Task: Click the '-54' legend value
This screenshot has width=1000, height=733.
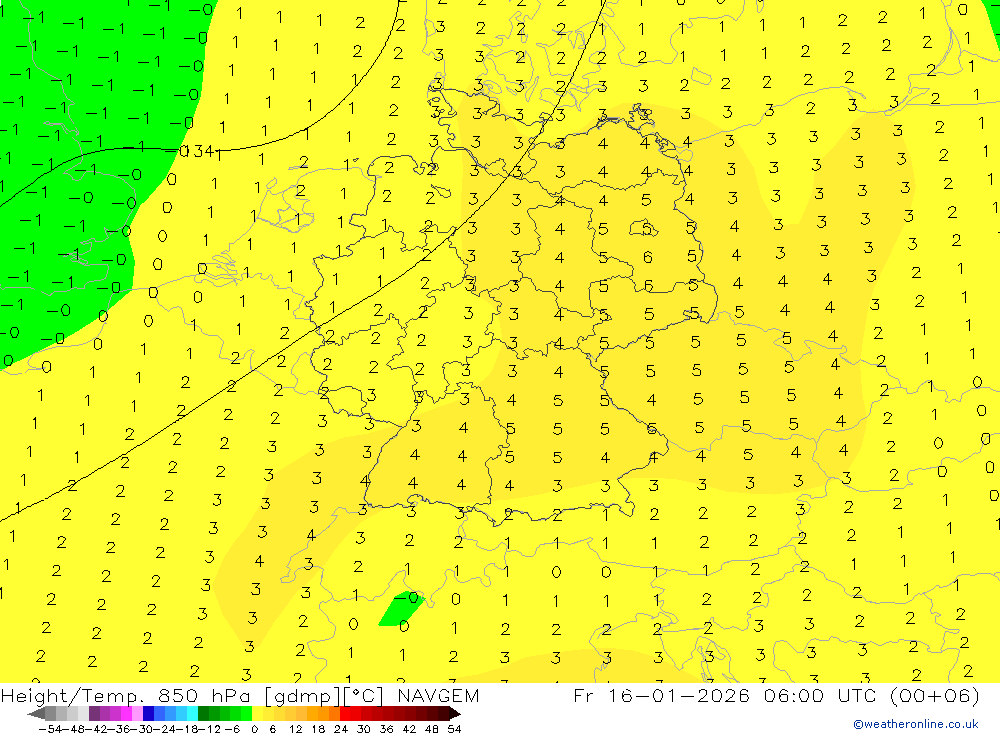Action: point(50,729)
